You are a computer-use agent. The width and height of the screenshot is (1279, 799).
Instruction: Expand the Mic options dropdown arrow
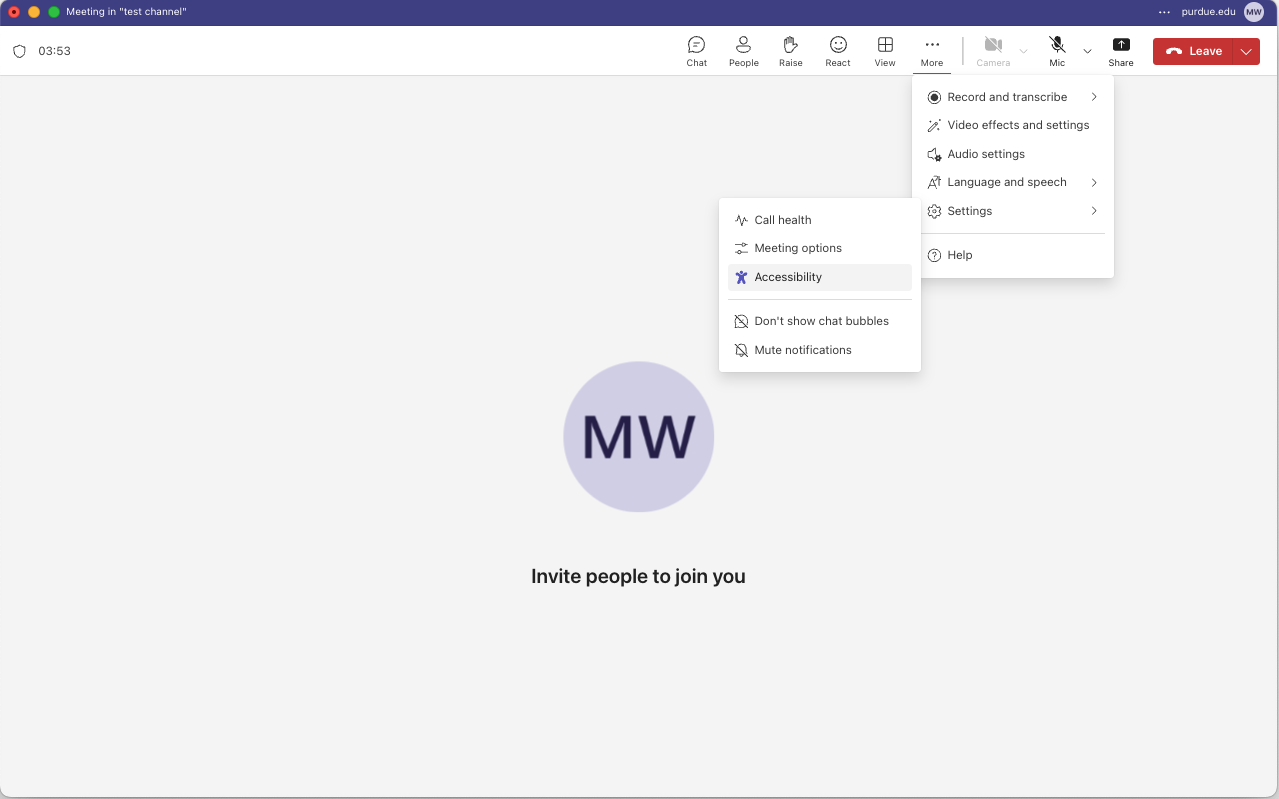pyautogui.click(x=1087, y=51)
